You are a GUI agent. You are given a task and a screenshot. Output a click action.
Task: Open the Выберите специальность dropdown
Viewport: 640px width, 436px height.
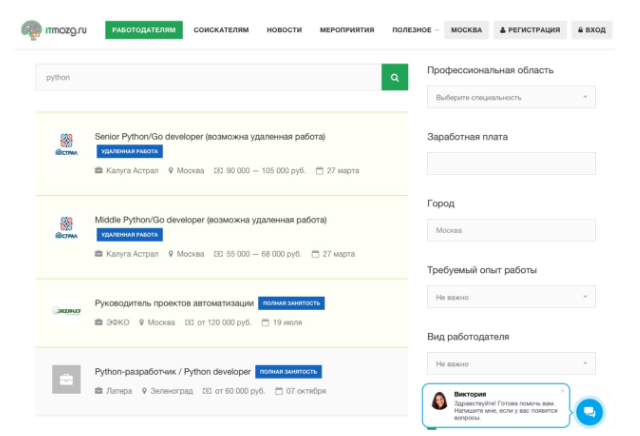(x=511, y=97)
